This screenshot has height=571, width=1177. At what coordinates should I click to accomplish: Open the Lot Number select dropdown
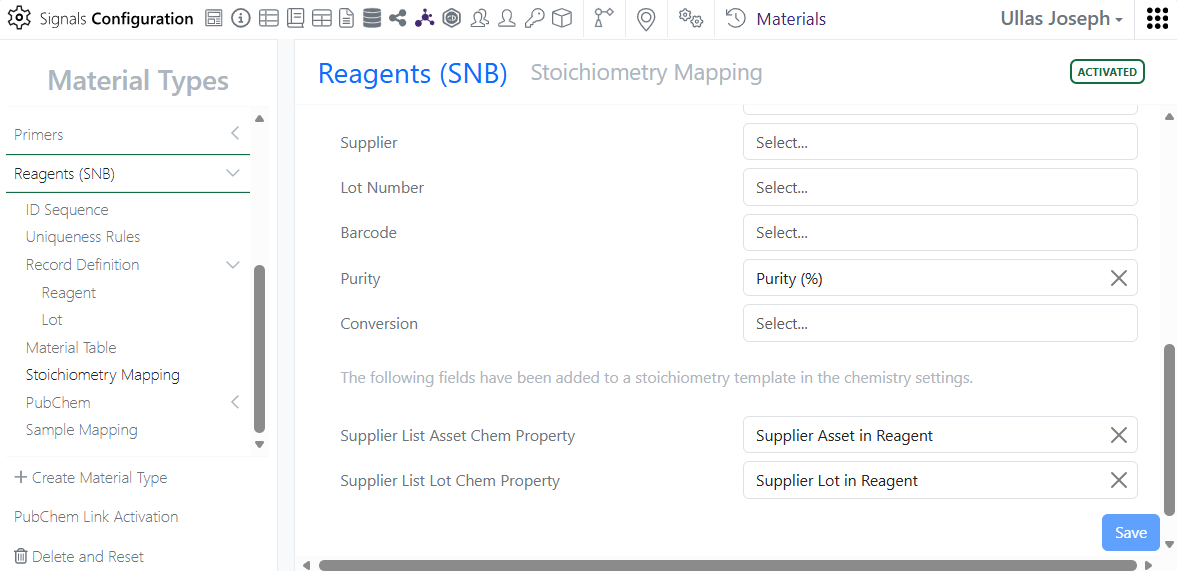point(939,187)
